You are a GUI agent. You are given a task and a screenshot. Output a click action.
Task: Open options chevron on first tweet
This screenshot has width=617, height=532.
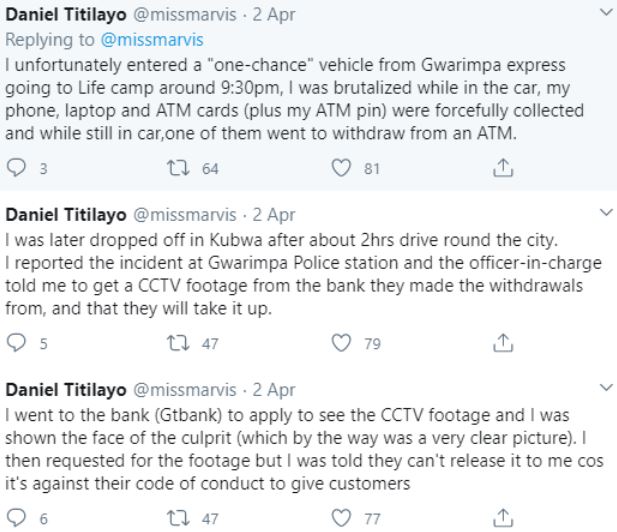pos(599,13)
